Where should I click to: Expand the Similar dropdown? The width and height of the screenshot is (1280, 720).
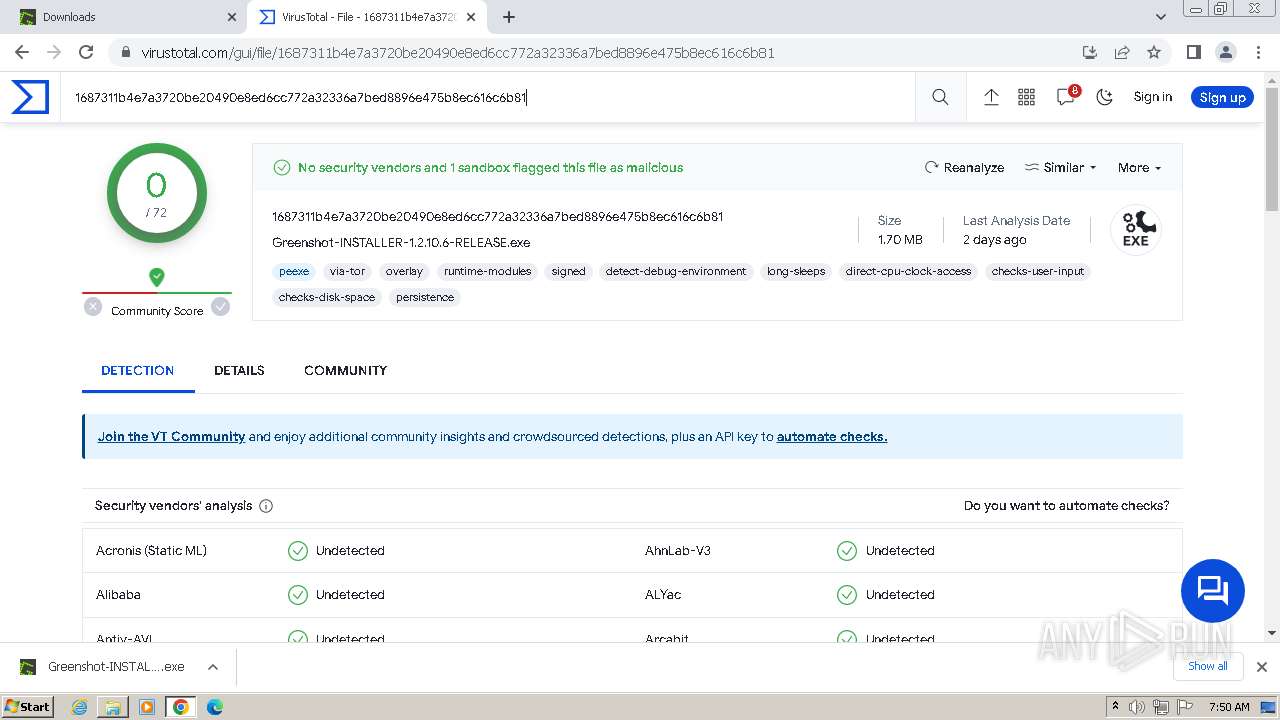click(1060, 168)
